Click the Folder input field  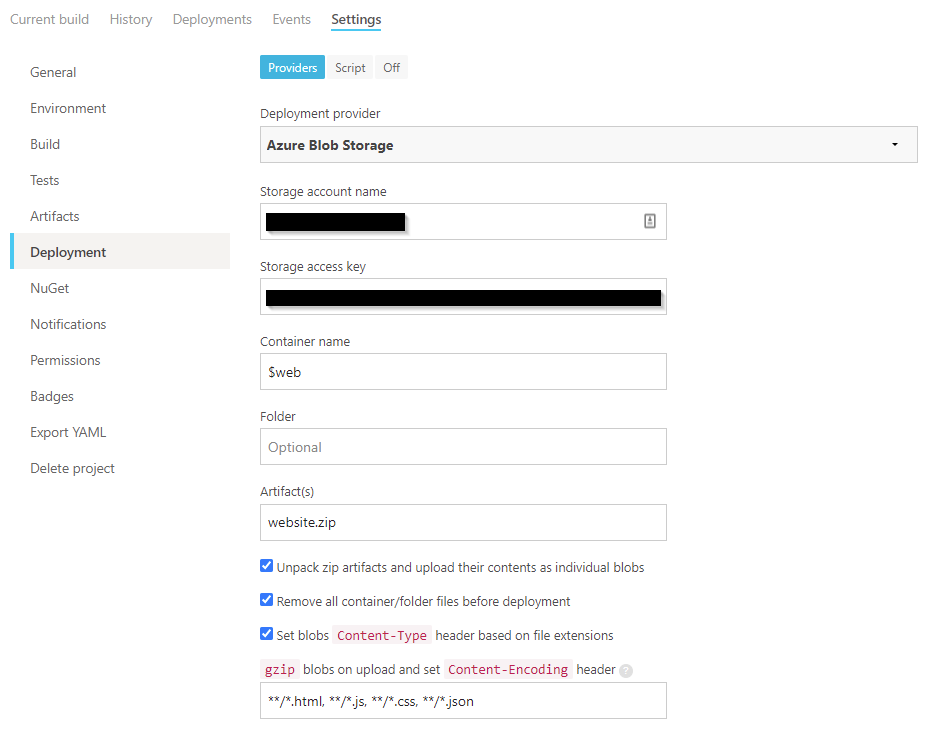[x=463, y=447]
